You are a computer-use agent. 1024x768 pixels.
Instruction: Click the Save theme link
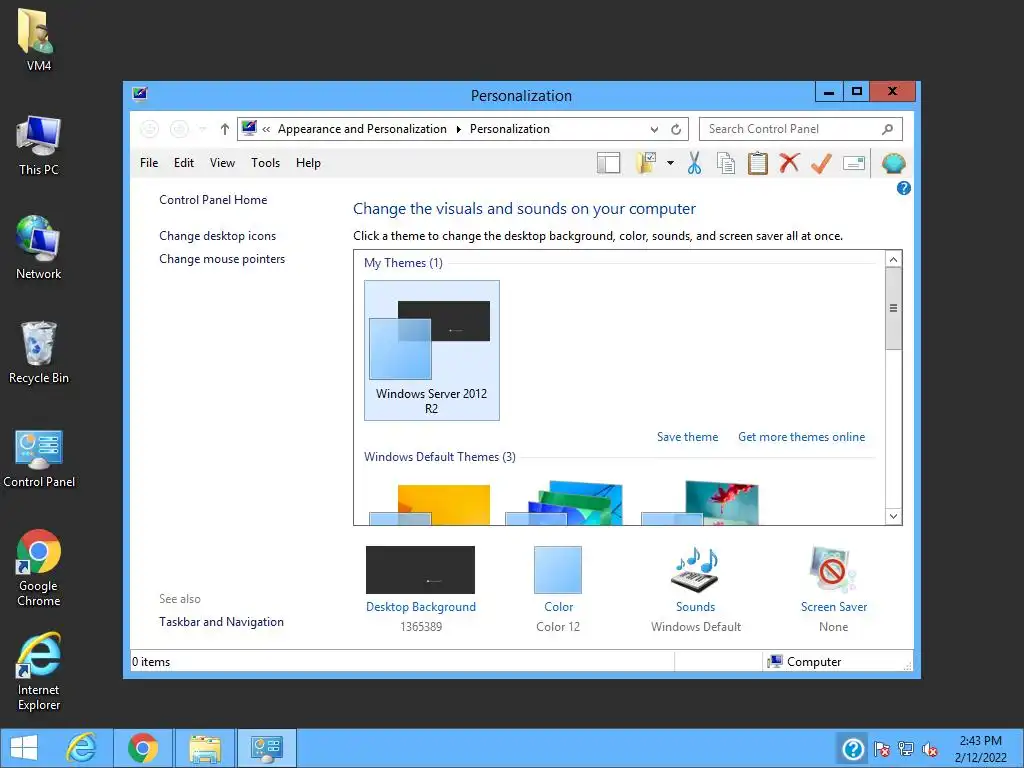(x=687, y=437)
